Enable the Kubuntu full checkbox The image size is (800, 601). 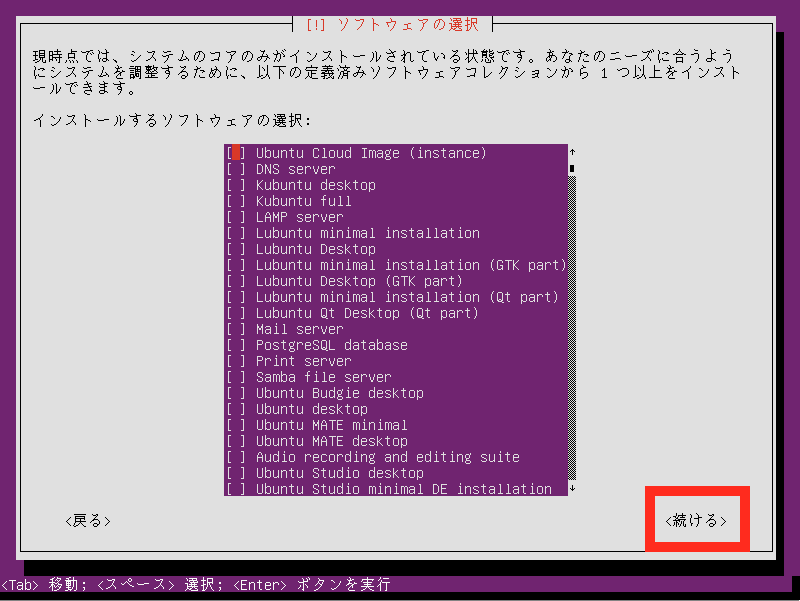pyautogui.click(x=236, y=201)
